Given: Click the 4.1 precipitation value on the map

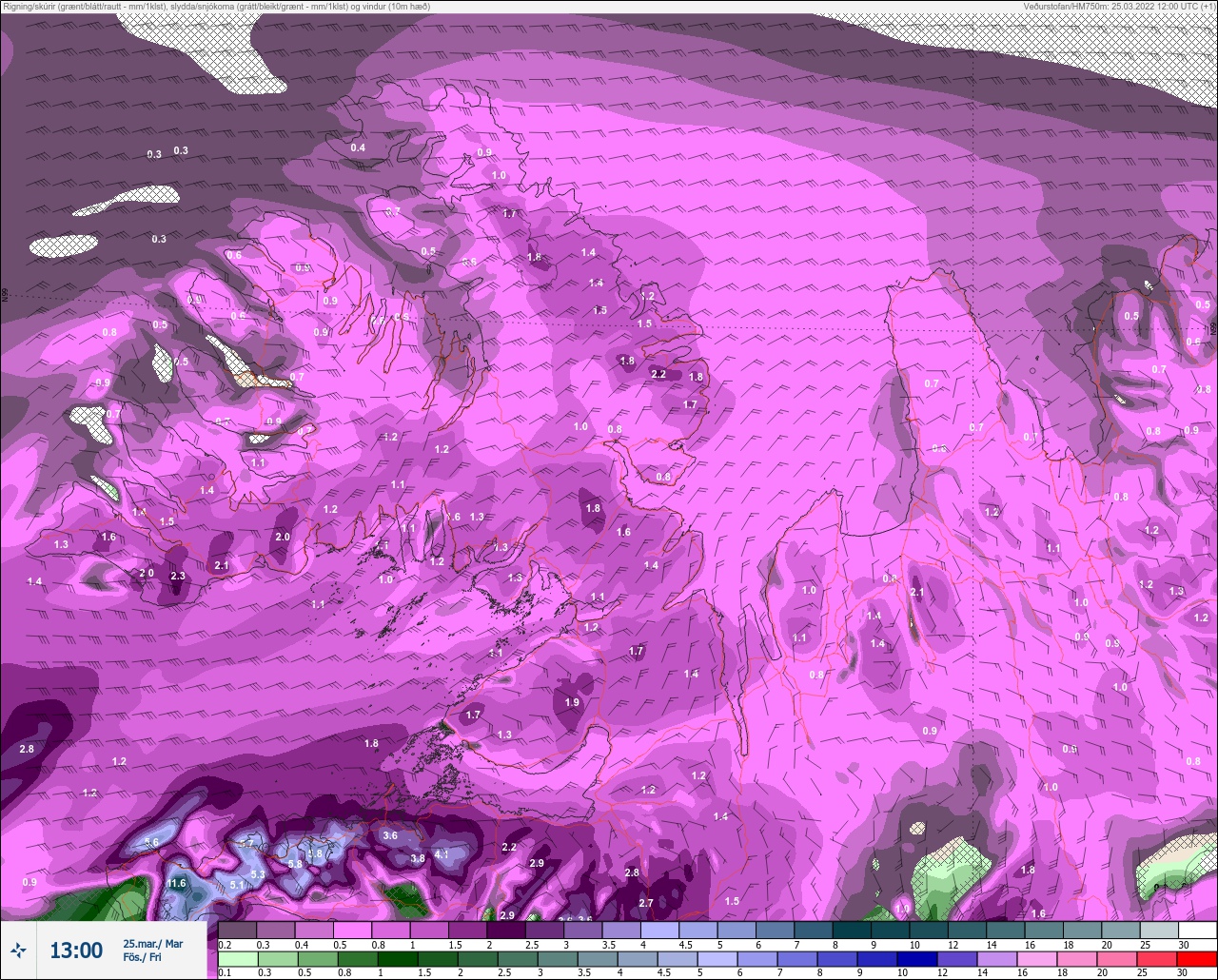Looking at the screenshot, I should click(442, 854).
